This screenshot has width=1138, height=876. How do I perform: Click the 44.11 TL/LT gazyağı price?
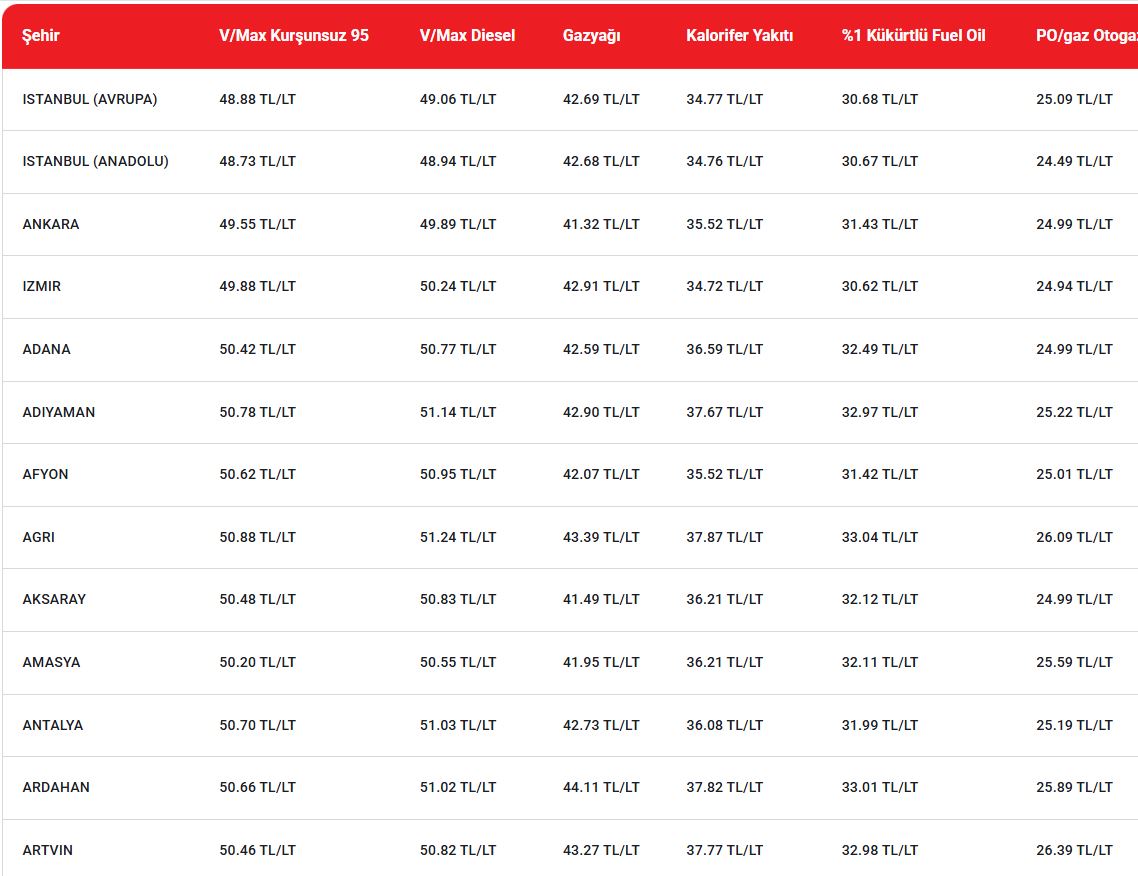pos(601,787)
